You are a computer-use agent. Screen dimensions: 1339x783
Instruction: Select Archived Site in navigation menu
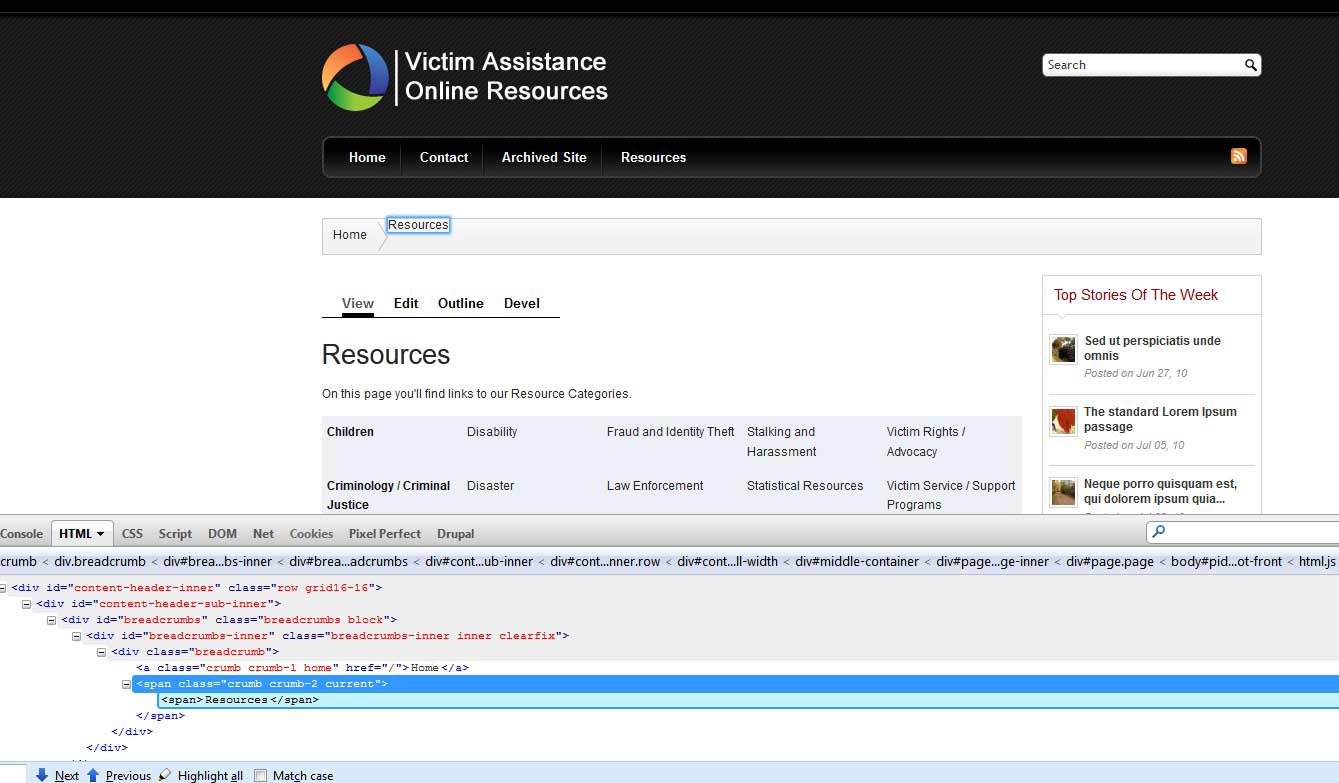(544, 157)
